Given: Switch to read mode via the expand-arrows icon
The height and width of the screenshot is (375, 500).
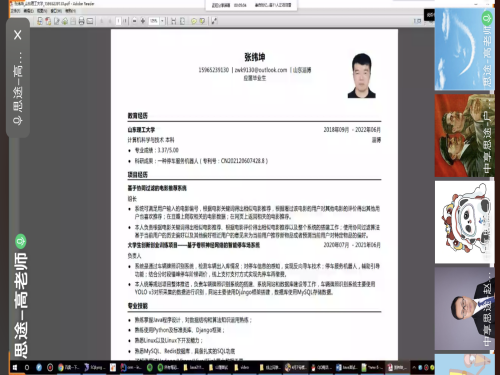Looking at the screenshot, I should pos(214,21).
